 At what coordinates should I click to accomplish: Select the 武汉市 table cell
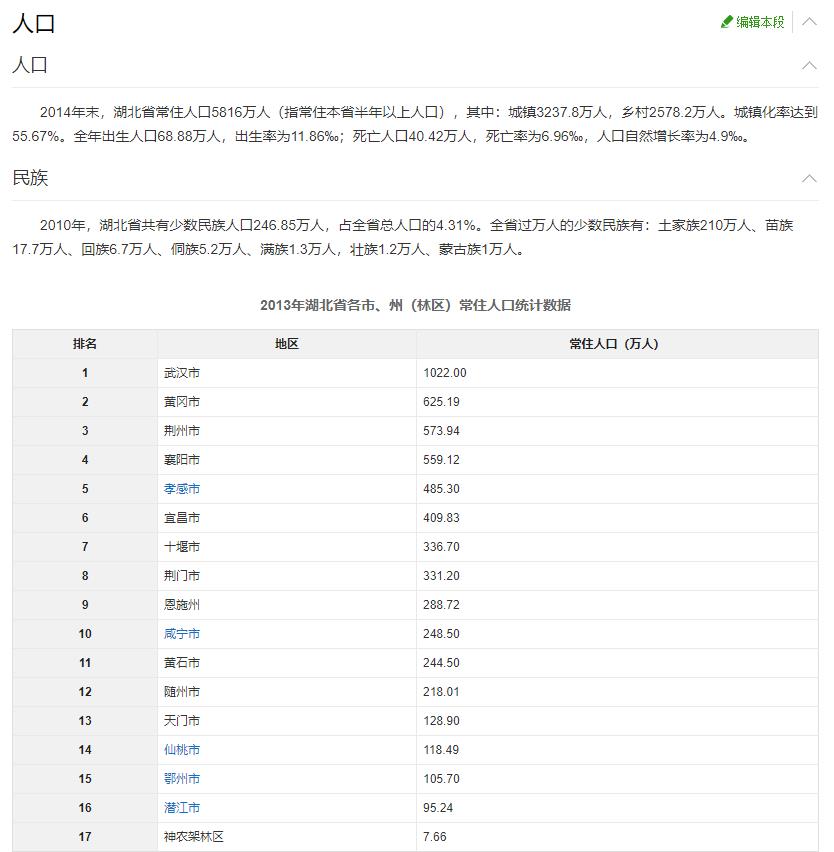click(287, 373)
